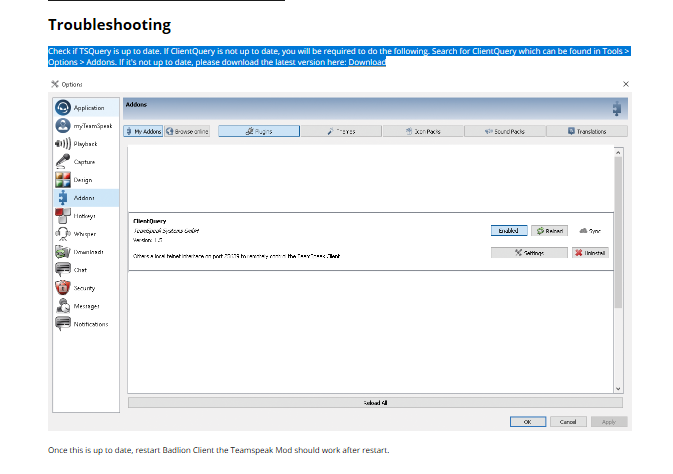Click the 'Once this is up to date' sentence
The height and width of the screenshot is (474, 673).
[218, 450]
